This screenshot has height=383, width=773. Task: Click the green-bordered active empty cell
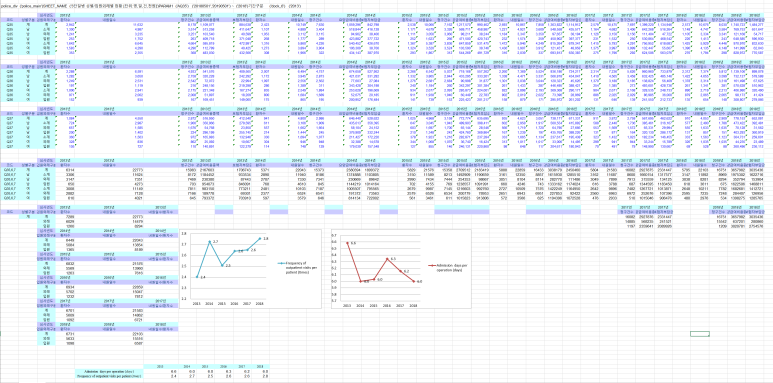pos(700,334)
